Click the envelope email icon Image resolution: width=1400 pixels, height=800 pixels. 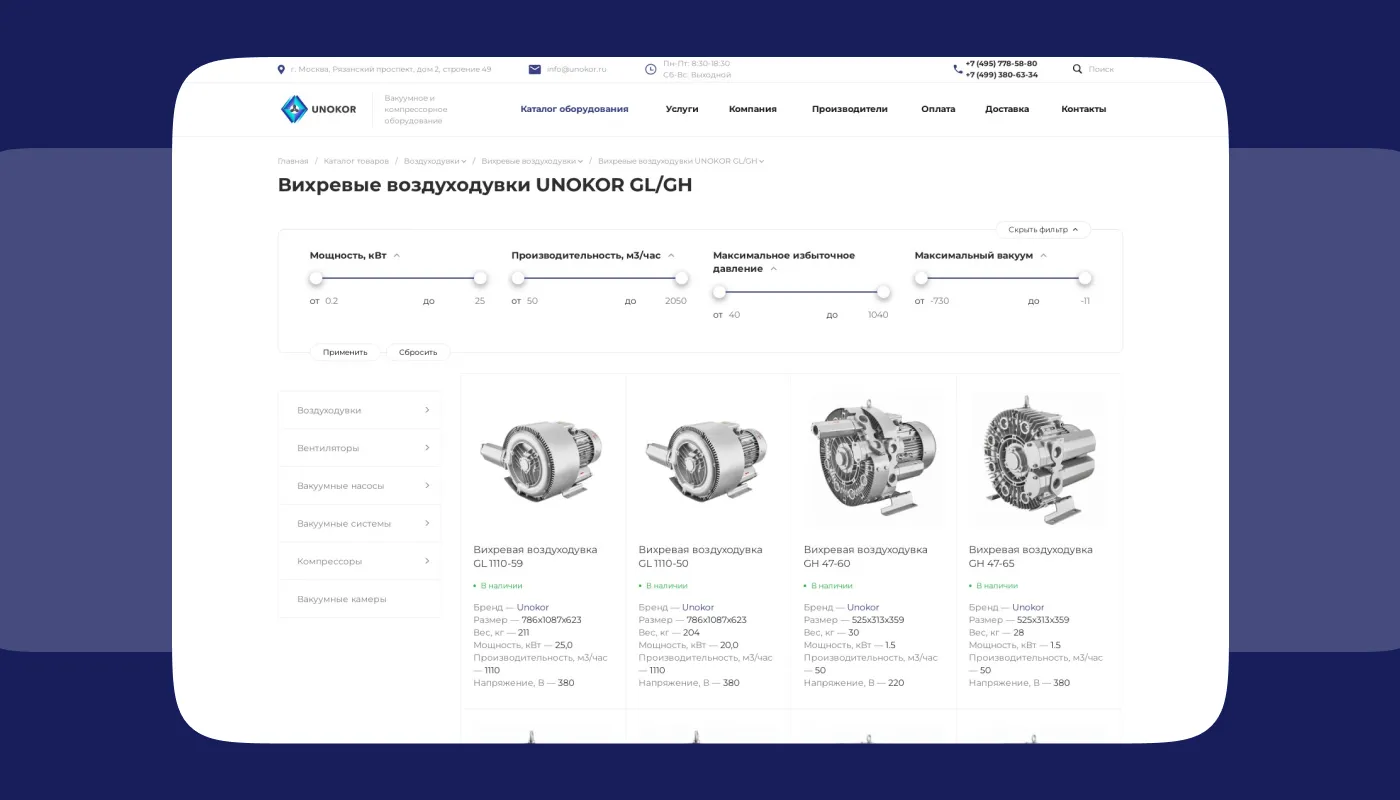tap(535, 69)
